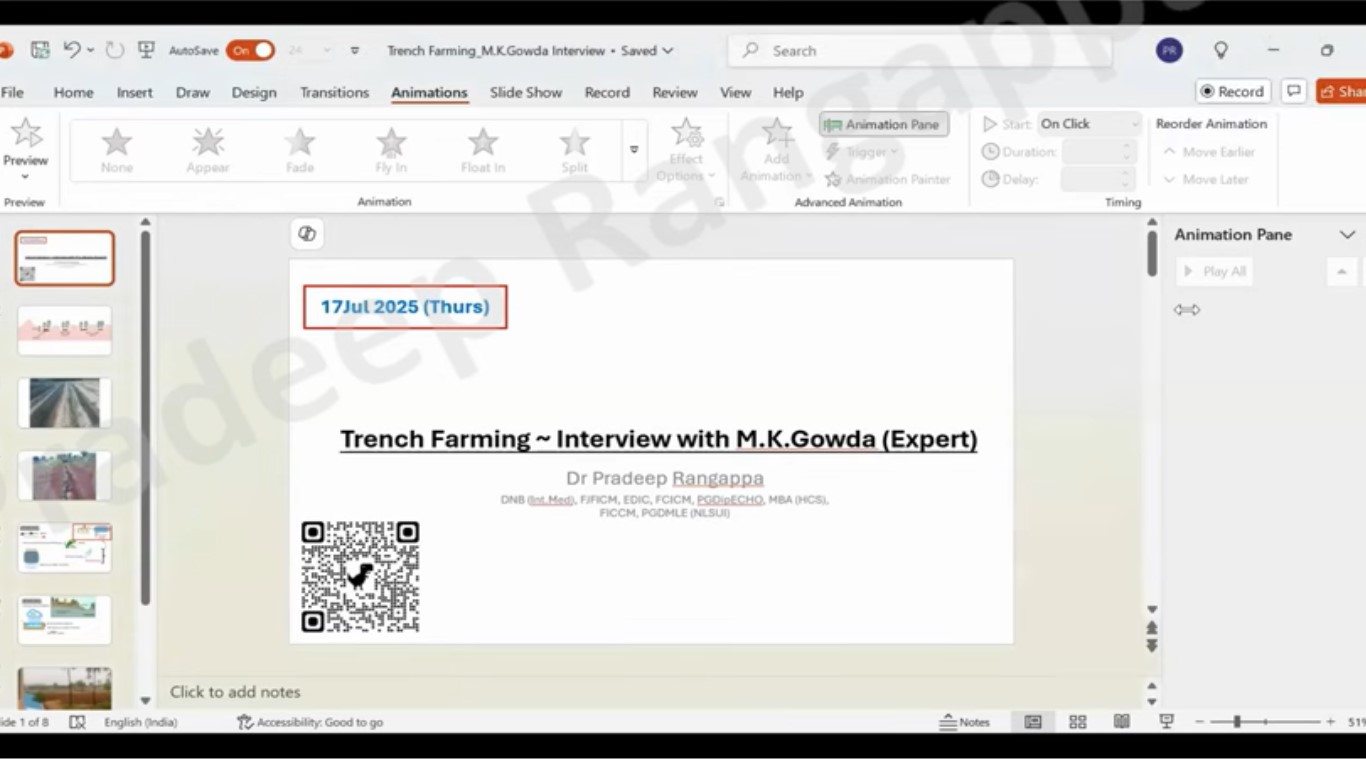Open the comments icon button

(x=1294, y=91)
